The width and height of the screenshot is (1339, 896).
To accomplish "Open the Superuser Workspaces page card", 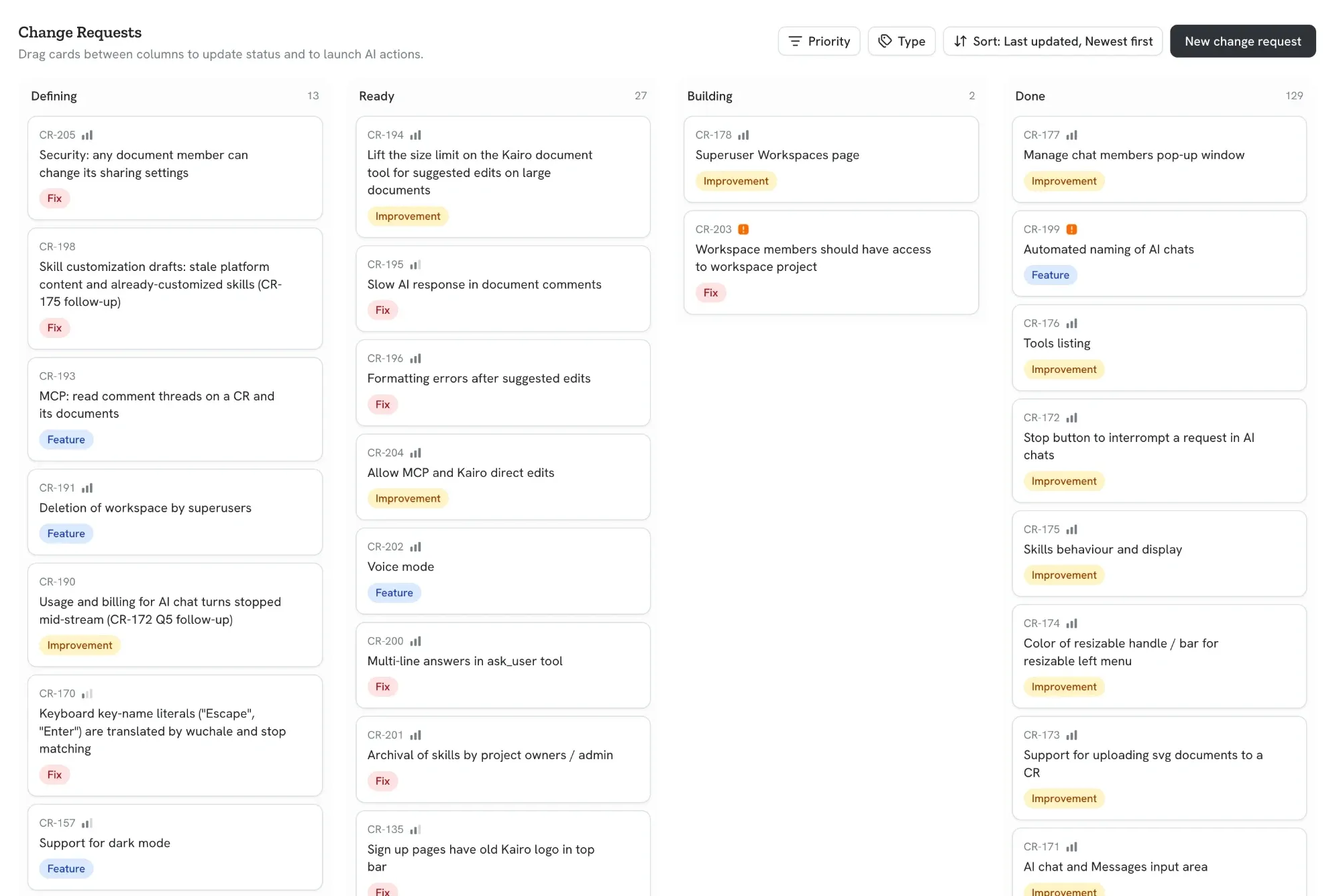I will coord(831,160).
